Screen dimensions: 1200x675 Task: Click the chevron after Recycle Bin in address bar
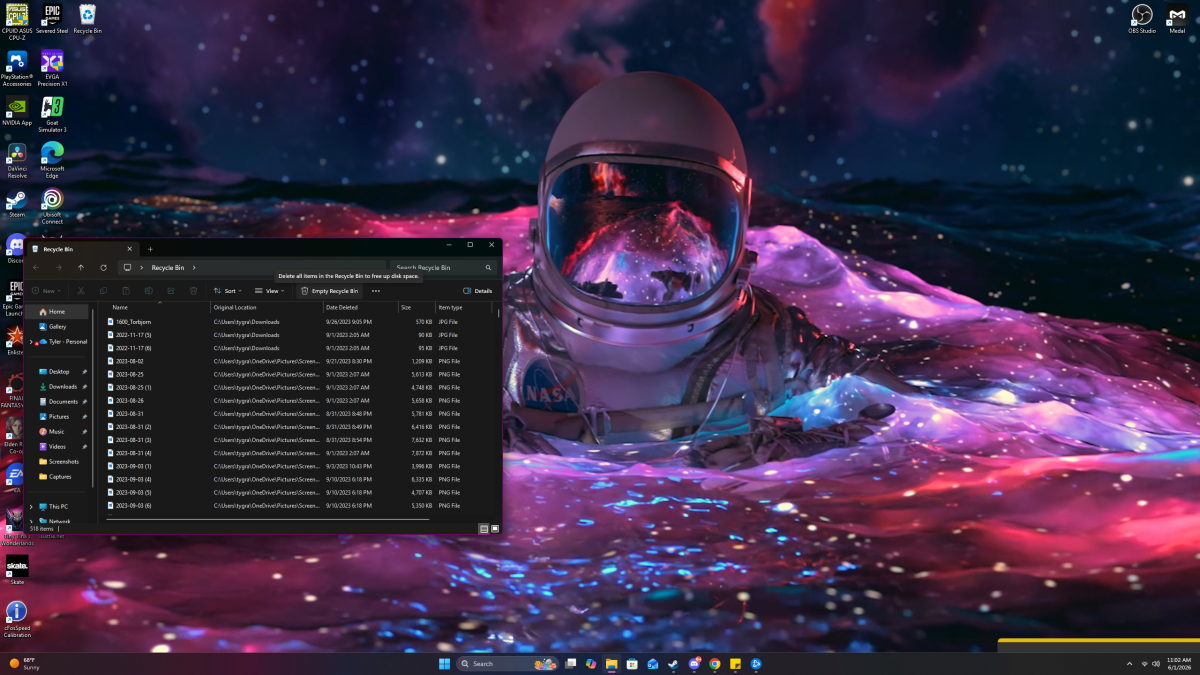[x=194, y=268]
